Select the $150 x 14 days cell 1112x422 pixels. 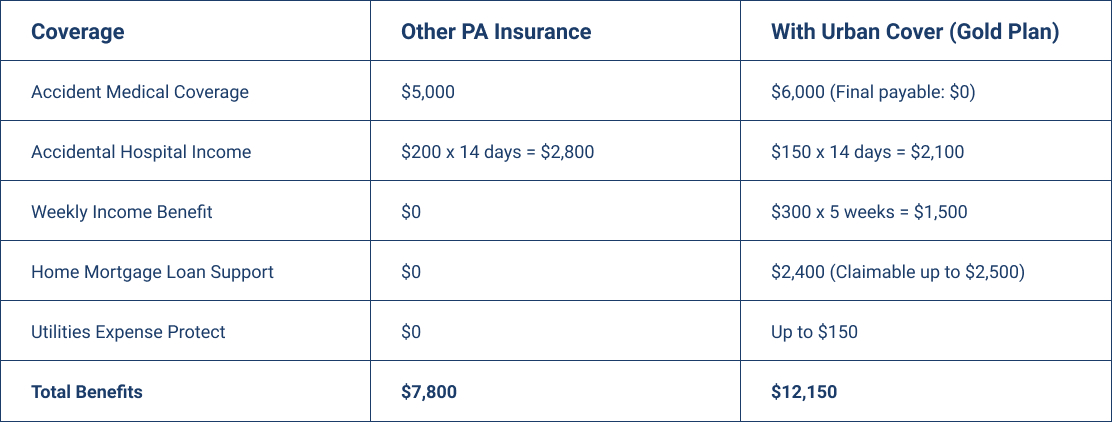(868, 152)
